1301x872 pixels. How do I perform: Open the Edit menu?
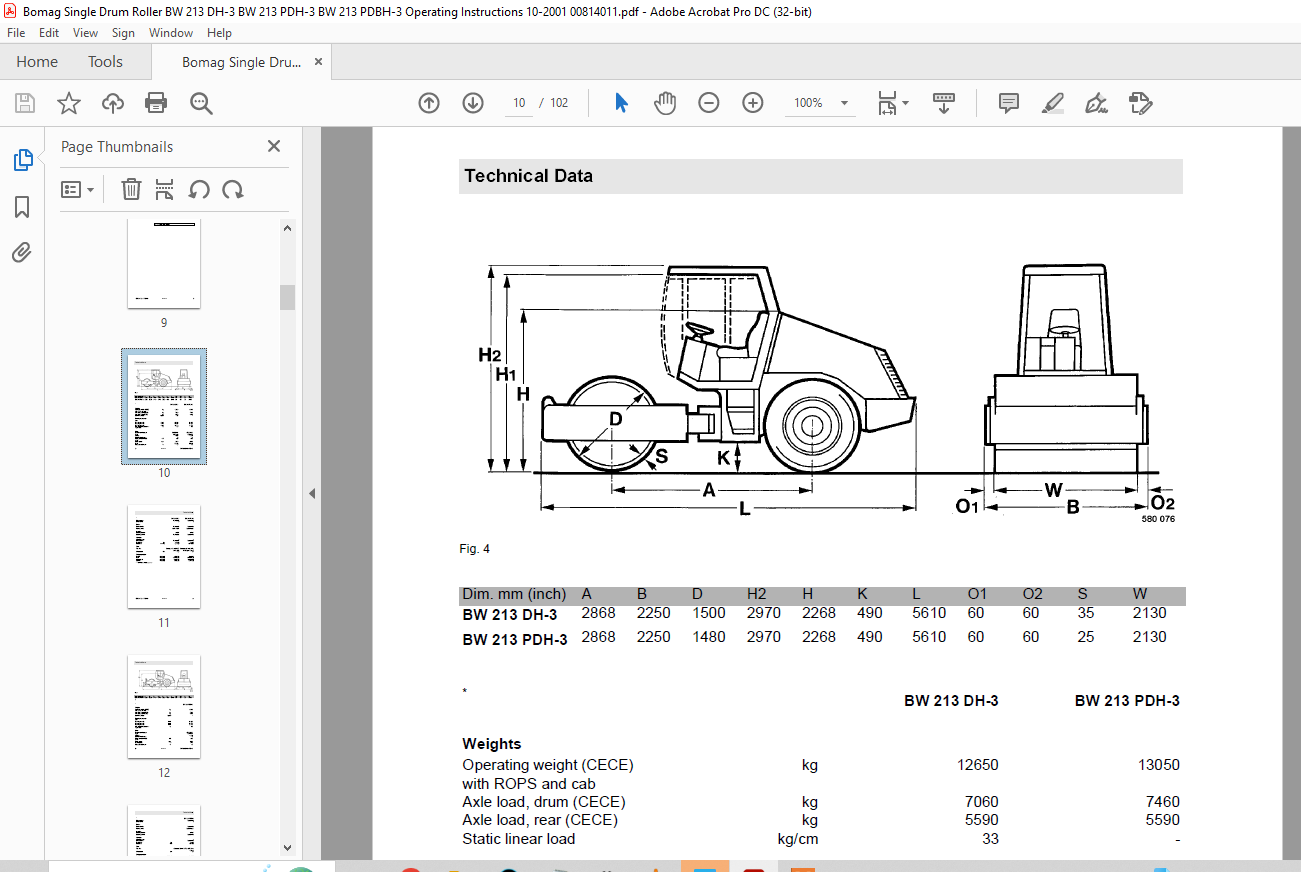click(x=49, y=33)
